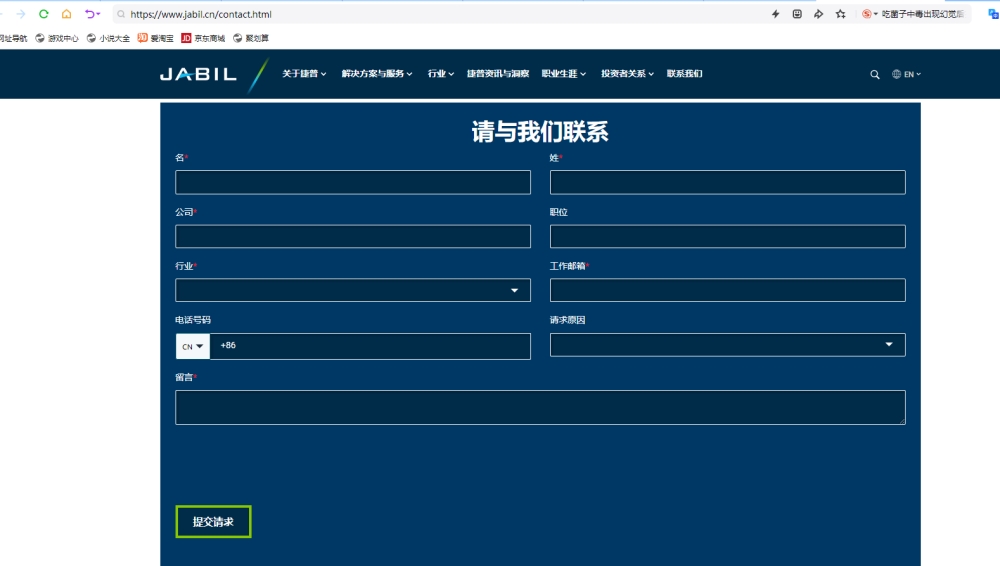
Task: Click the 吃菌子中毒出现幻觉后 search suggestion
Action: pos(923,14)
